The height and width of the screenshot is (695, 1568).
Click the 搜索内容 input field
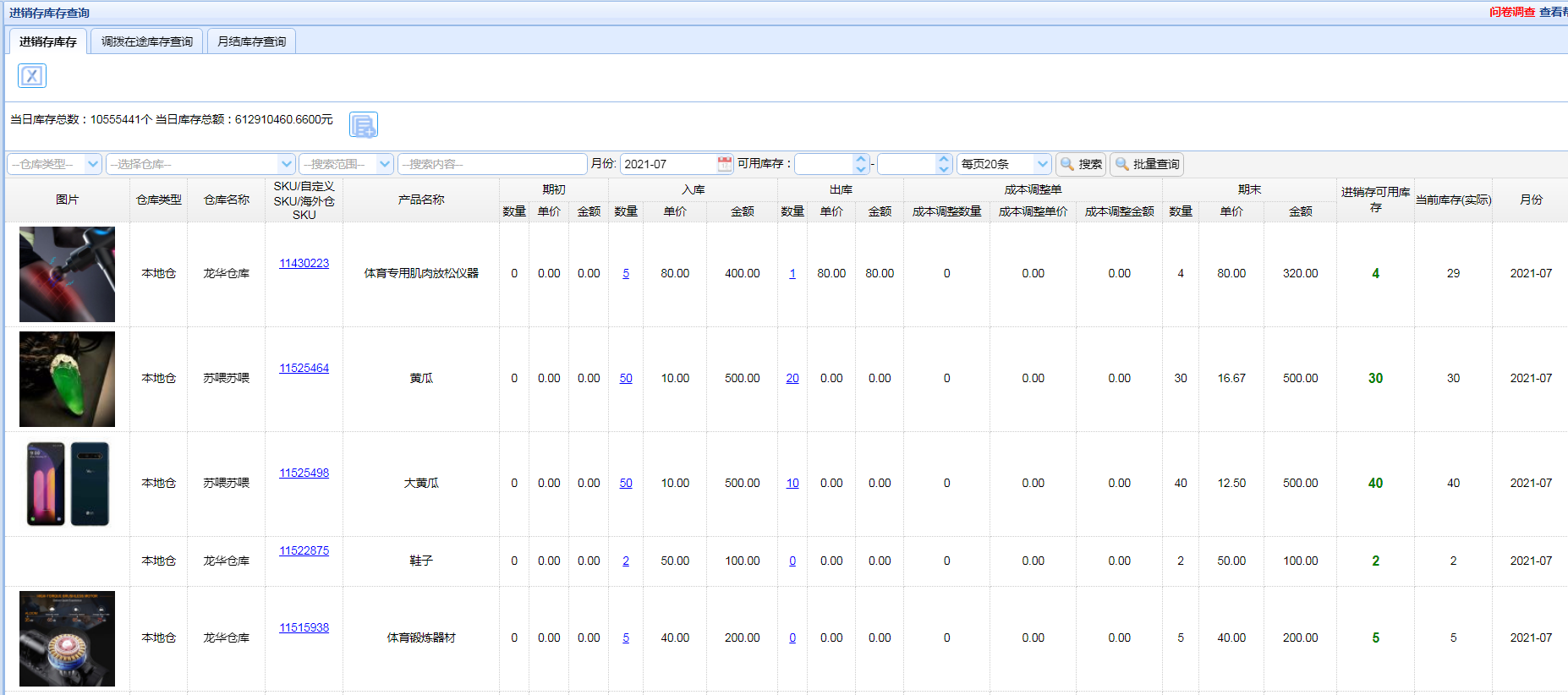pos(492,164)
